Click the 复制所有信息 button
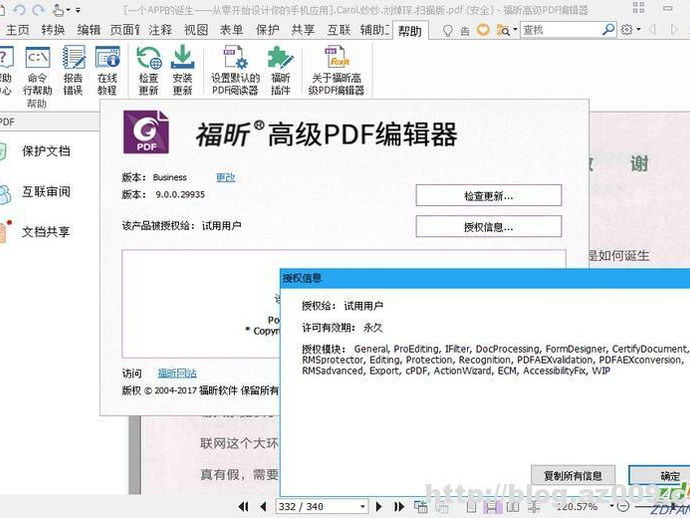Viewport: 690px width, 518px height. click(x=573, y=475)
